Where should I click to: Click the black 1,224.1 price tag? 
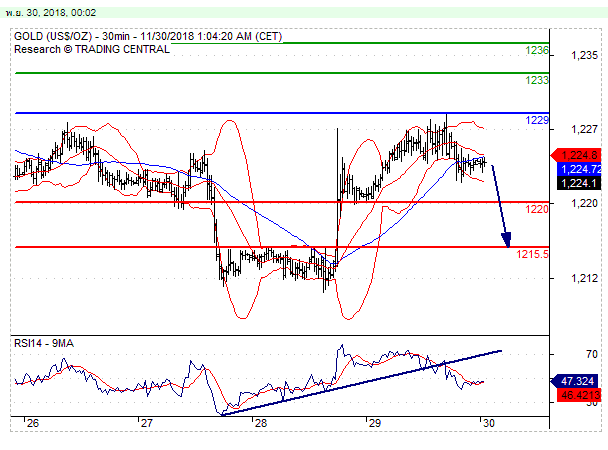(579, 183)
